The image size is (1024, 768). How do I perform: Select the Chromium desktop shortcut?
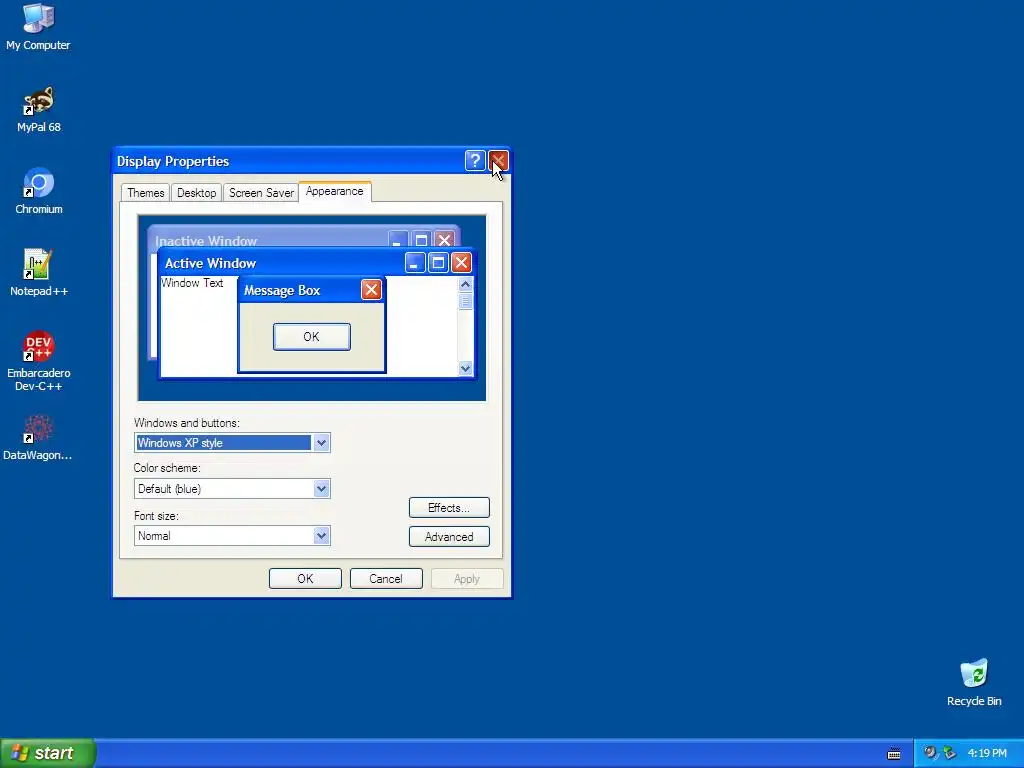point(39,191)
